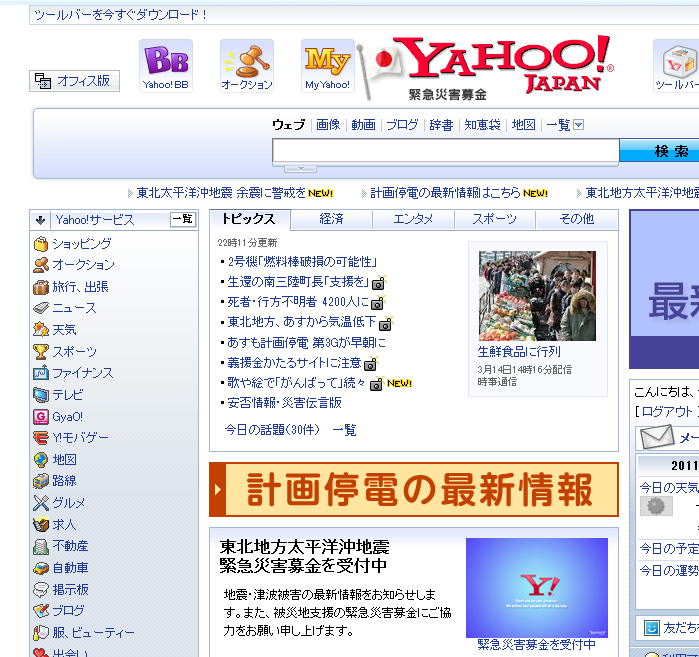Select the 辞書 search tab
The height and width of the screenshot is (657, 699).
click(x=441, y=125)
